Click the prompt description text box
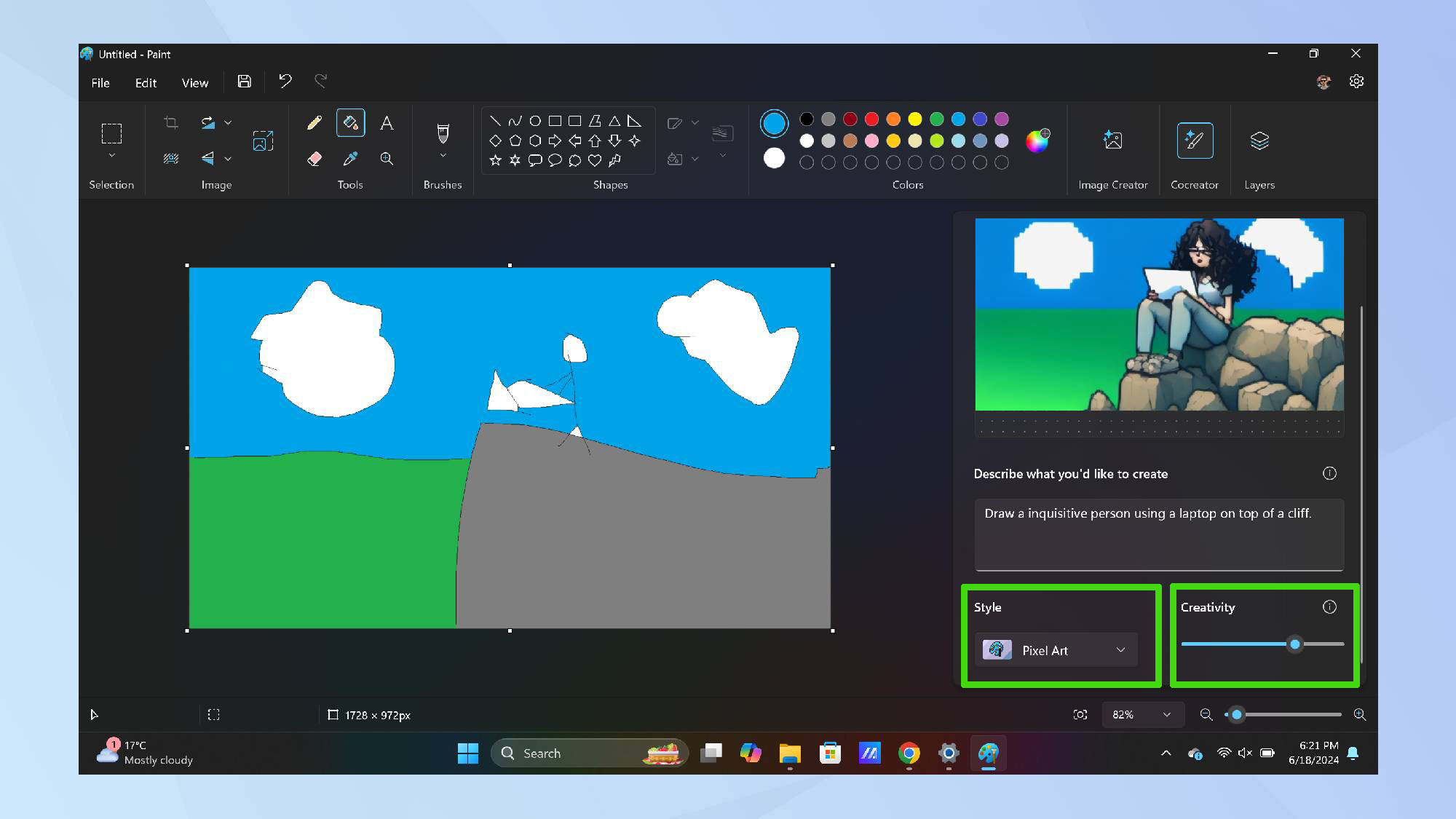Viewport: 1456px width, 819px height. pyautogui.click(x=1159, y=534)
